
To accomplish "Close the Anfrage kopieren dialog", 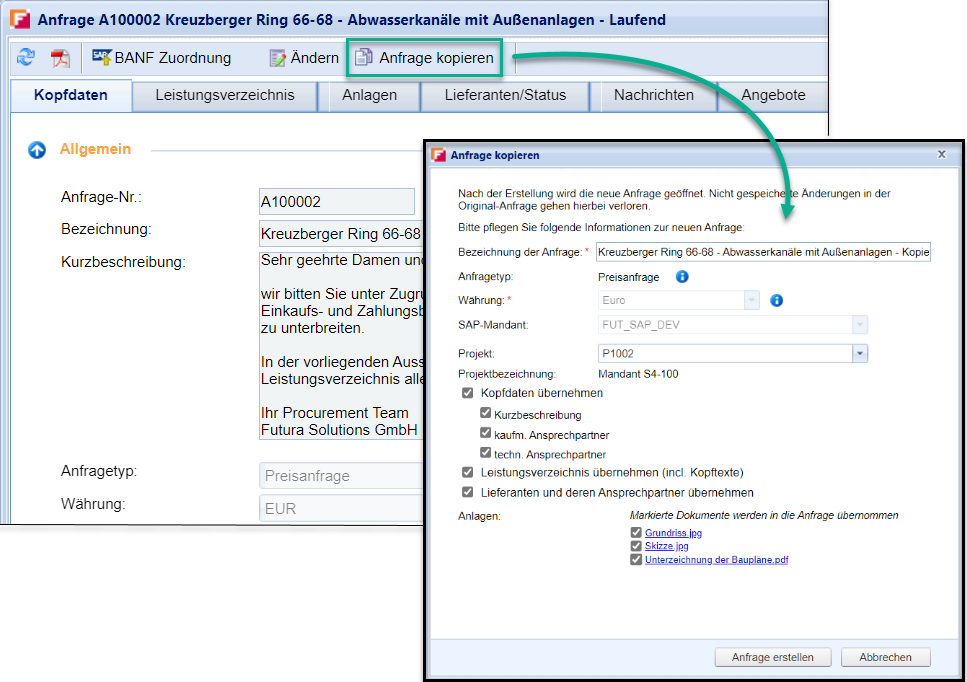I will [x=941, y=155].
